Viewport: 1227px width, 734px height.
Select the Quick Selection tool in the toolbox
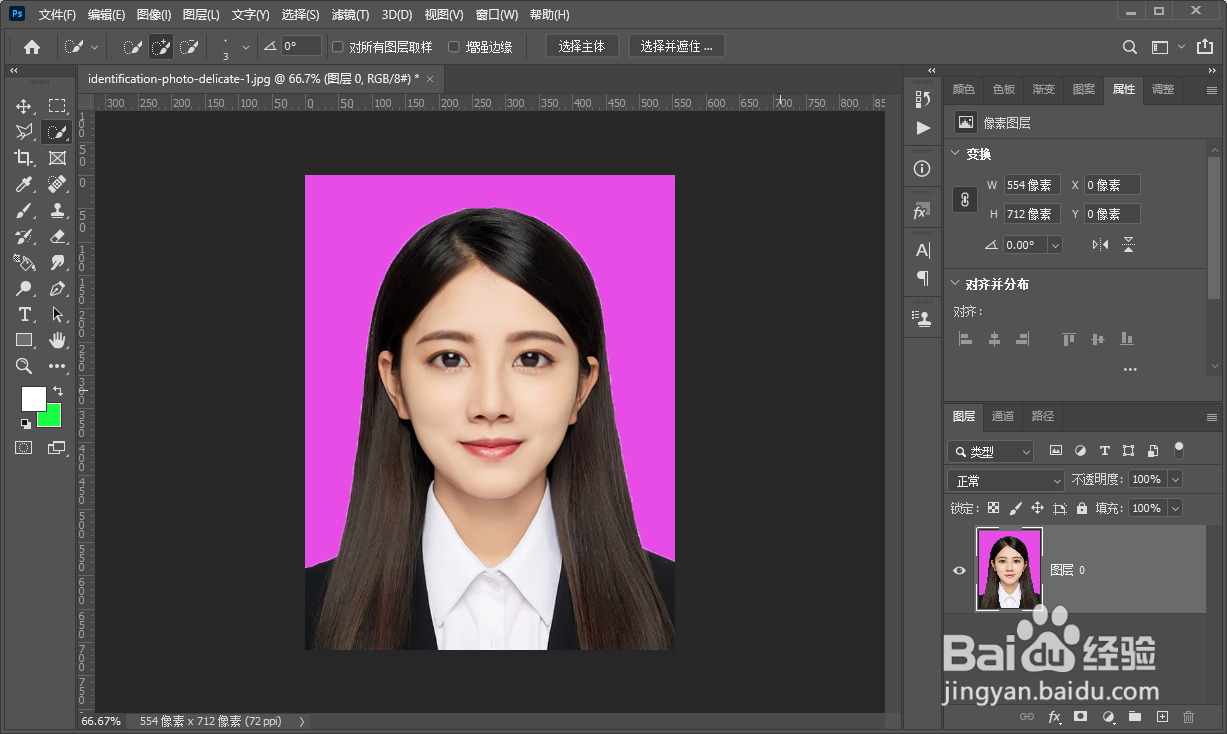(x=57, y=132)
